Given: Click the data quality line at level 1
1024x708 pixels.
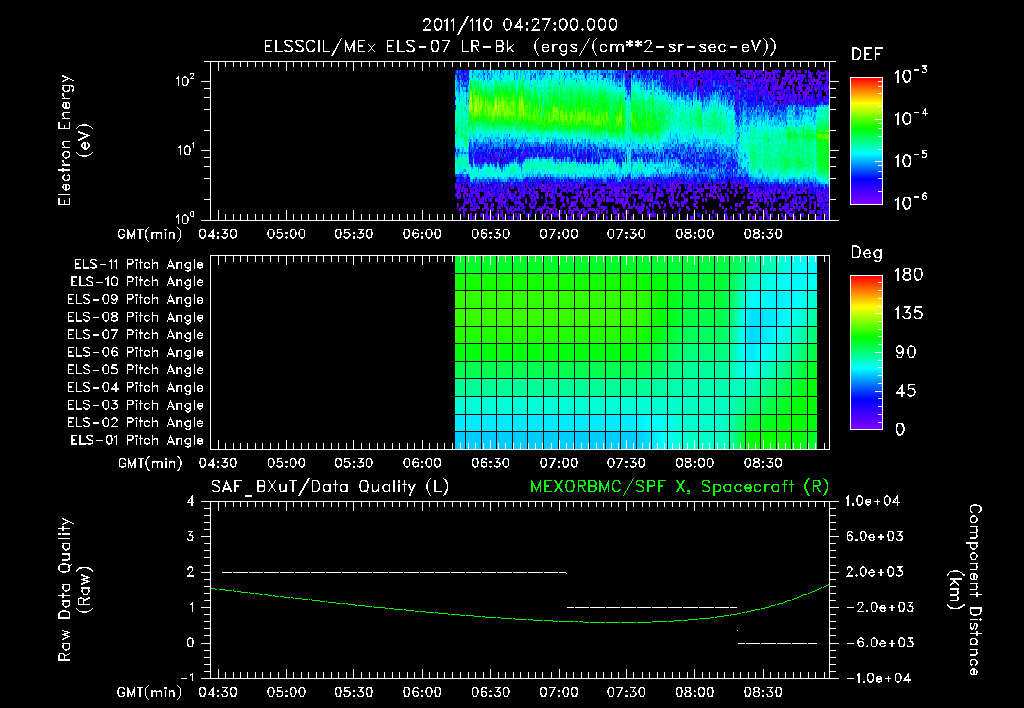Looking at the screenshot, I should pyautogui.click(x=652, y=607).
